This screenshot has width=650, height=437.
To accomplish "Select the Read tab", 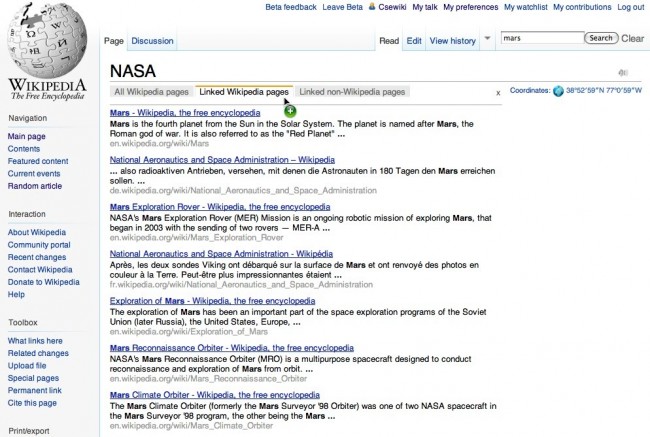I will pyautogui.click(x=389, y=41).
